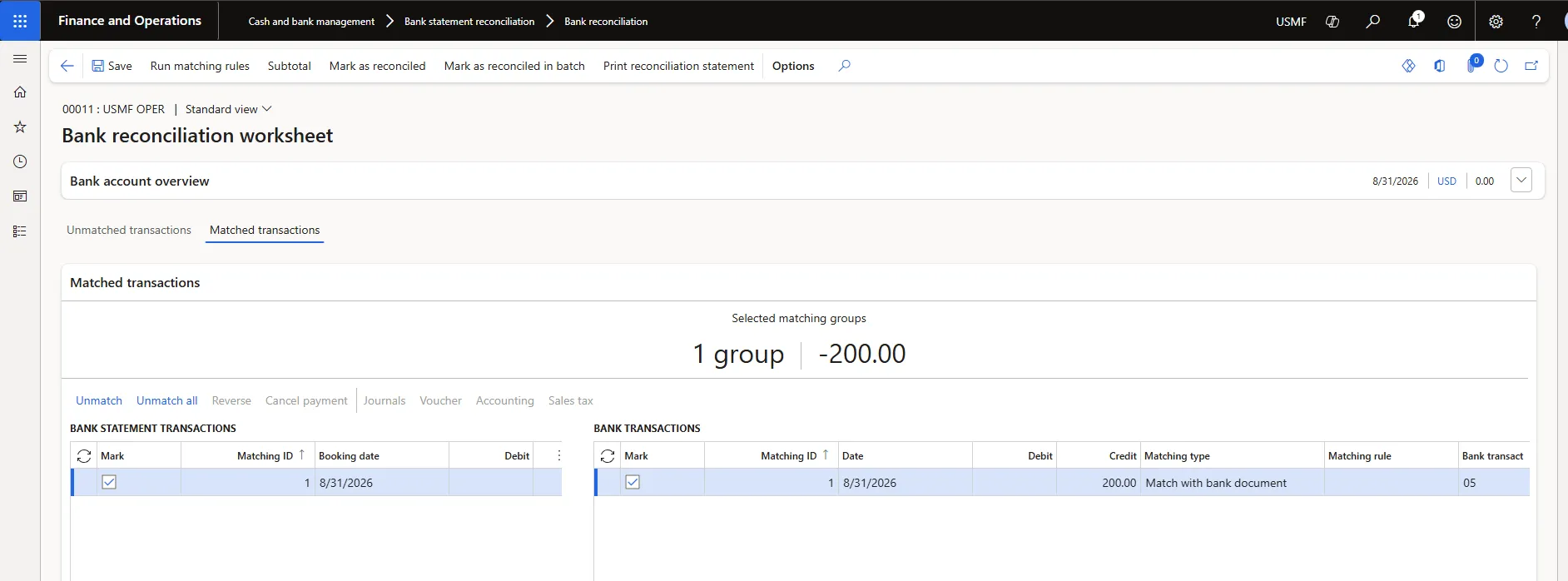Click the Save button
Image resolution: width=1568 pixels, height=581 pixels.
pyautogui.click(x=112, y=66)
